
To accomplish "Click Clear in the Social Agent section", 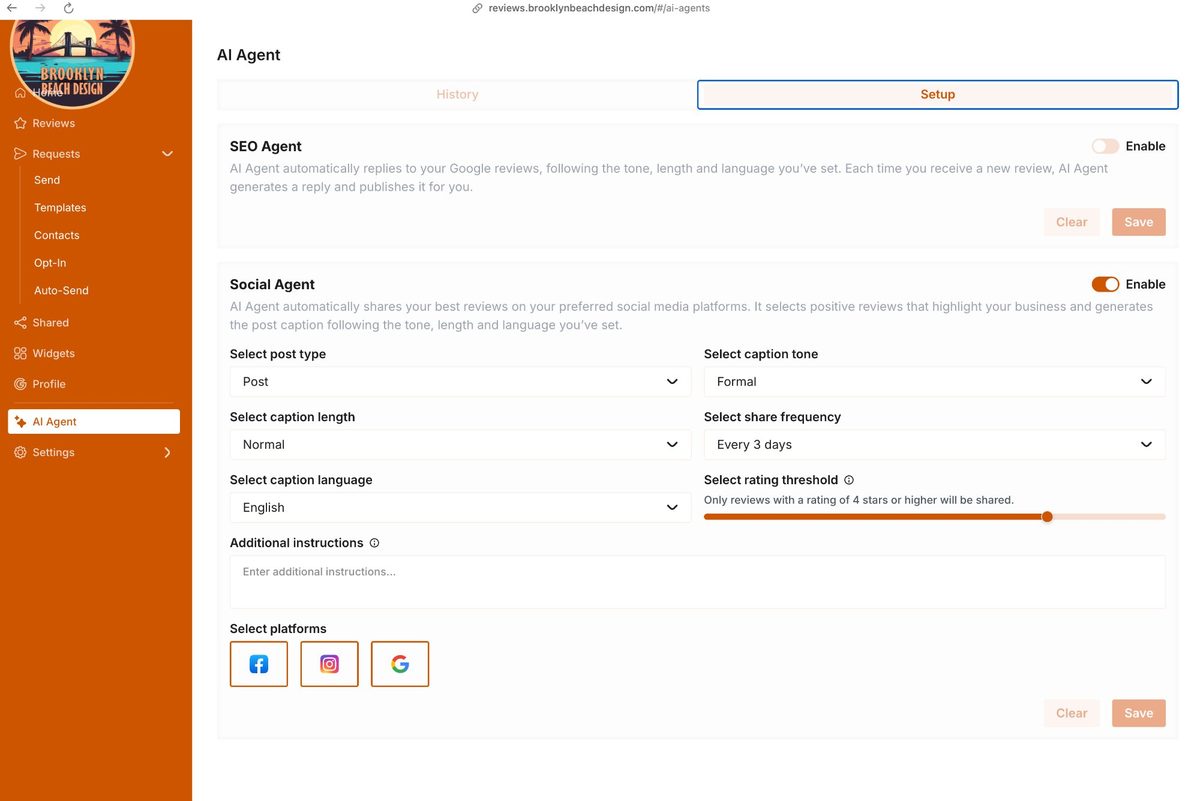I will tap(1071, 713).
